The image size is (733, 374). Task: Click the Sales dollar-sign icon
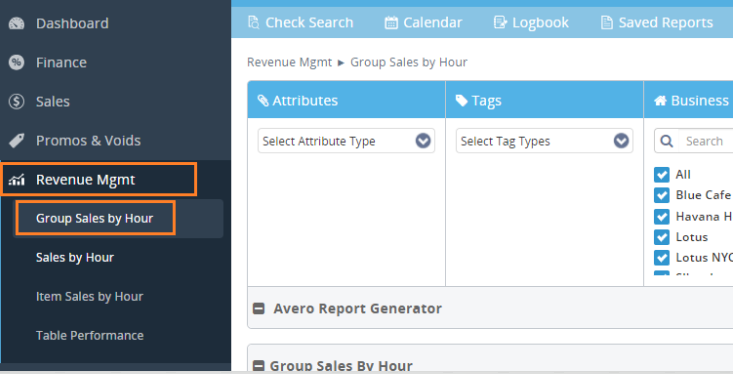(16, 101)
